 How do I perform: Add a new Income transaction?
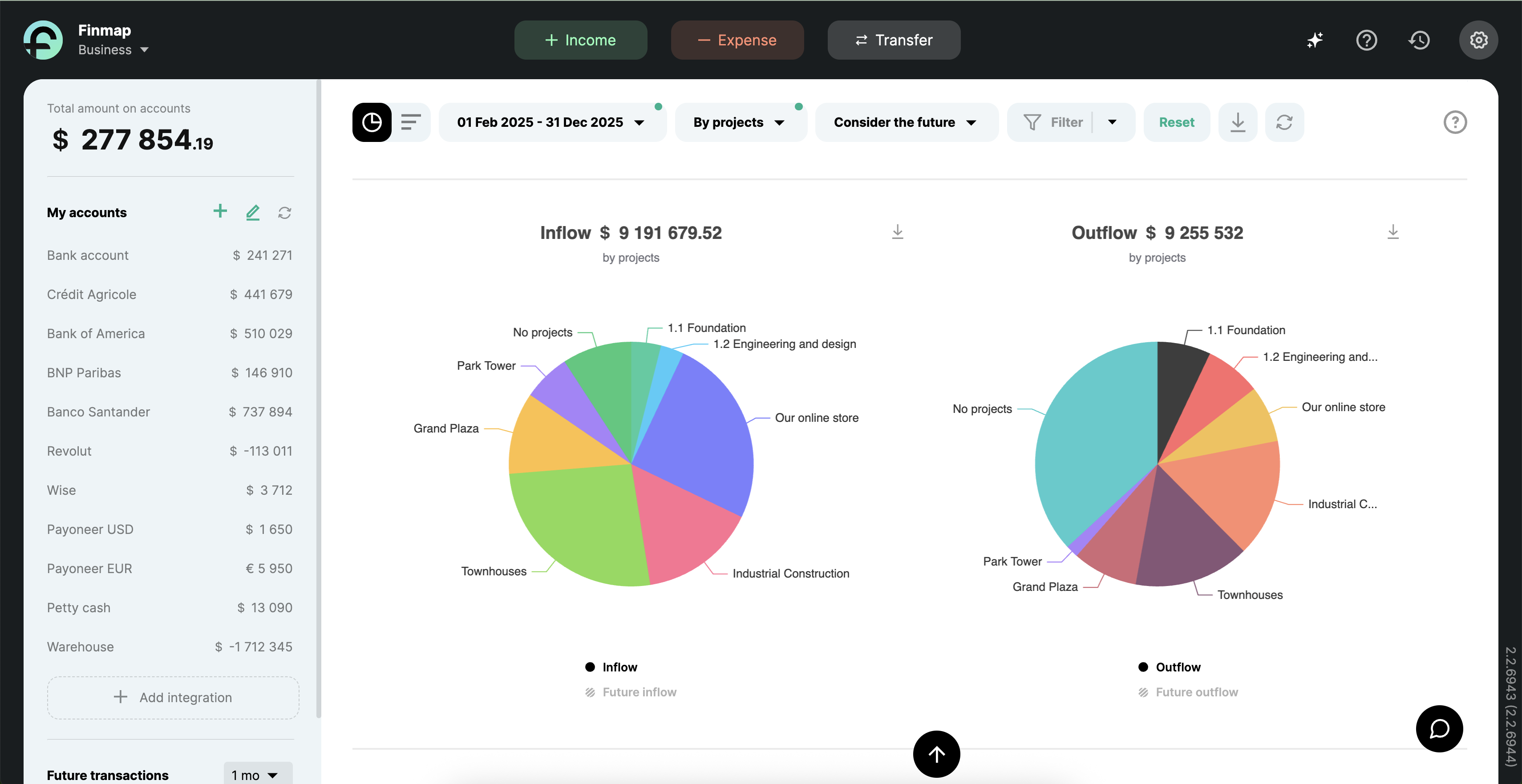coord(580,40)
